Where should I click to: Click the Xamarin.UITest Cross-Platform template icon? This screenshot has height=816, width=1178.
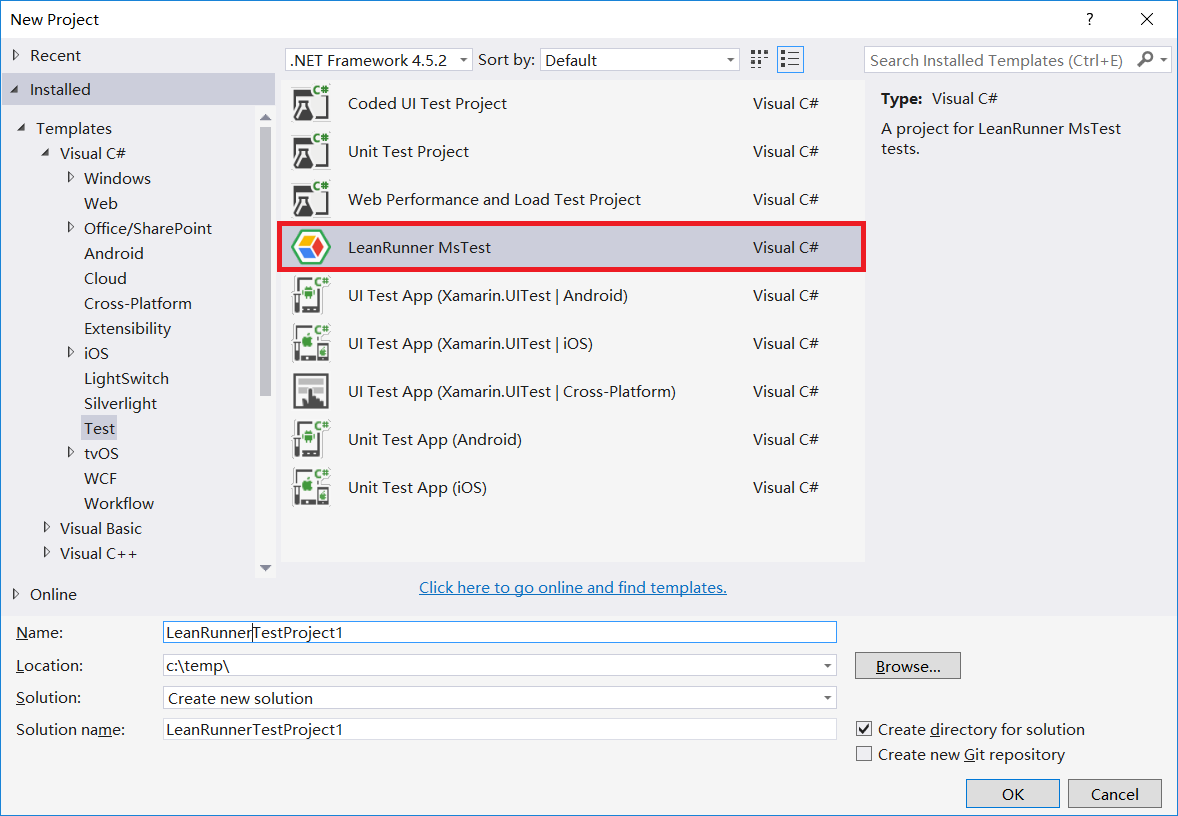pos(310,391)
